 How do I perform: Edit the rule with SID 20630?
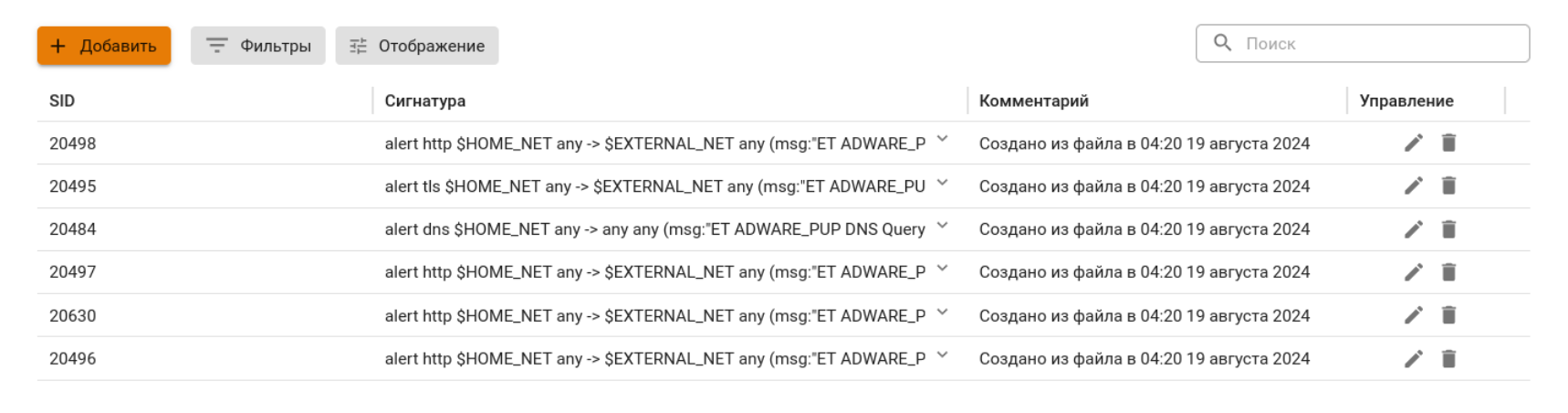(x=1413, y=315)
